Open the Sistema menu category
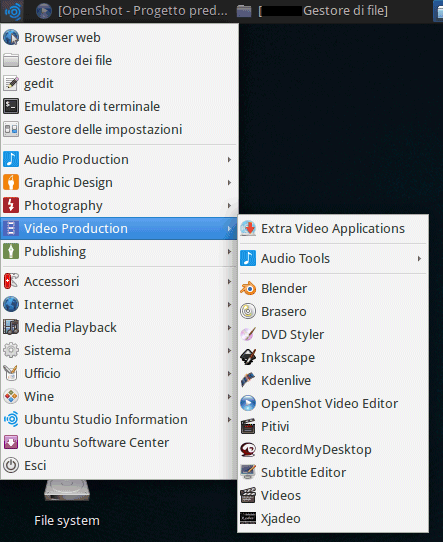The height and width of the screenshot is (542, 443). point(119,351)
